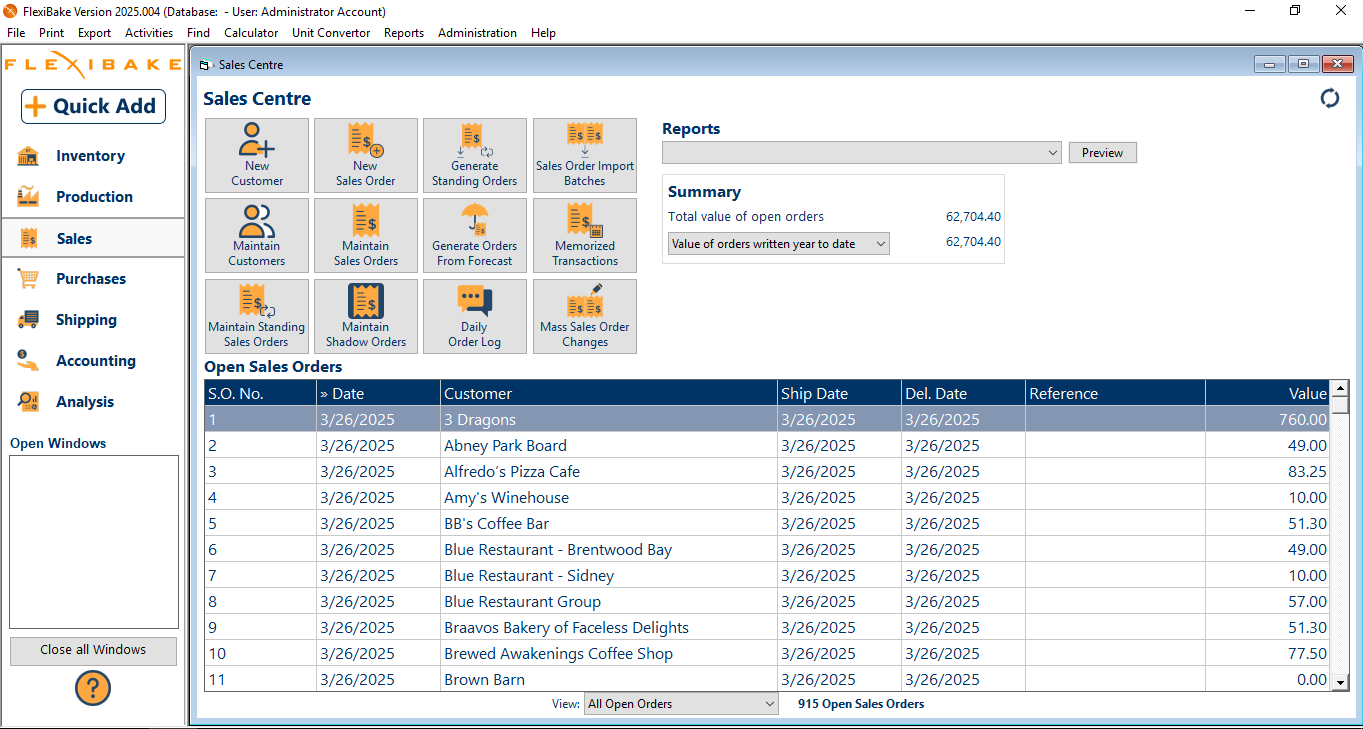Click the Quick Add button
The height and width of the screenshot is (729, 1363).
pos(93,106)
